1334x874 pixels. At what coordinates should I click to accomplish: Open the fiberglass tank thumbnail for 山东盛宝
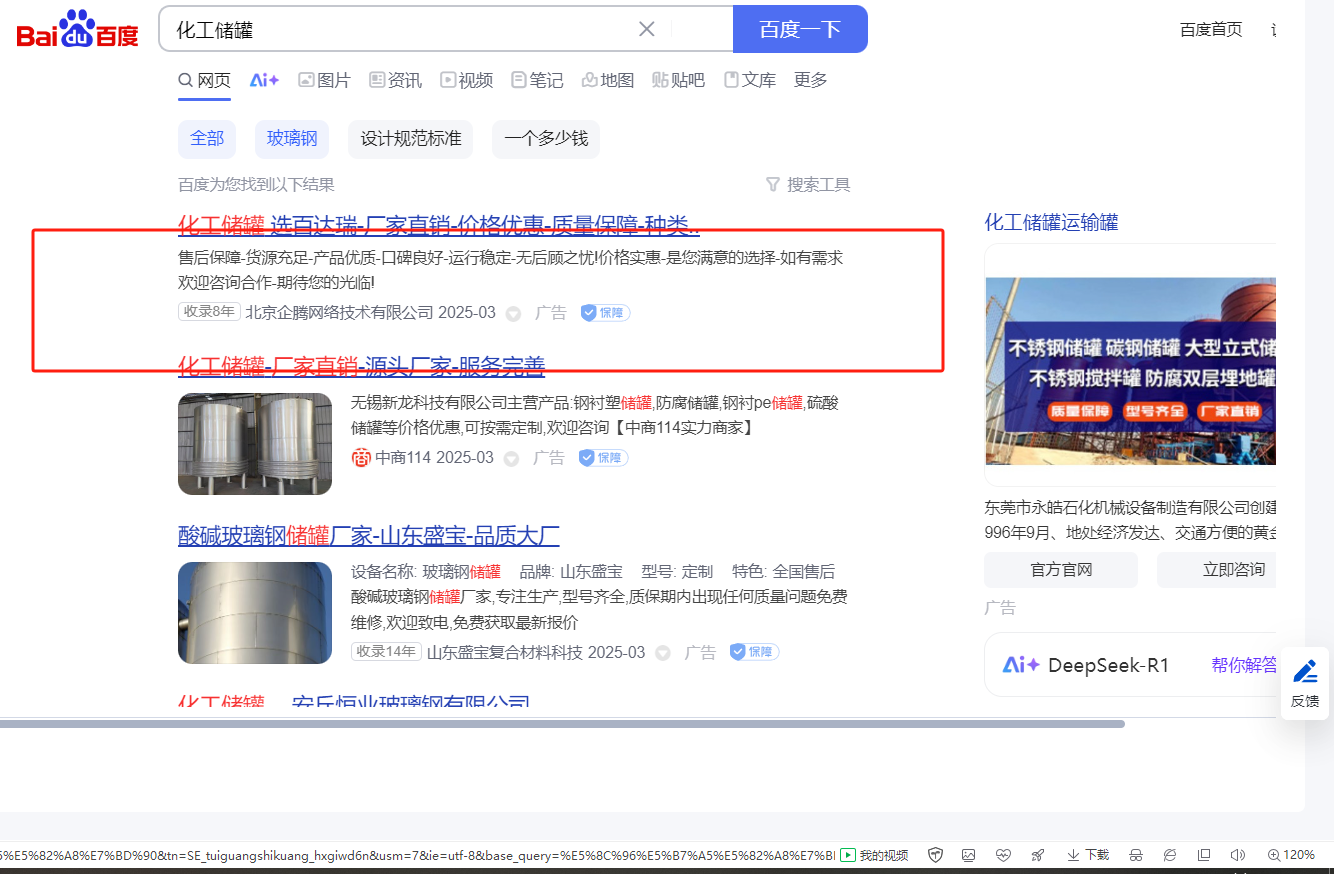(255, 613)
